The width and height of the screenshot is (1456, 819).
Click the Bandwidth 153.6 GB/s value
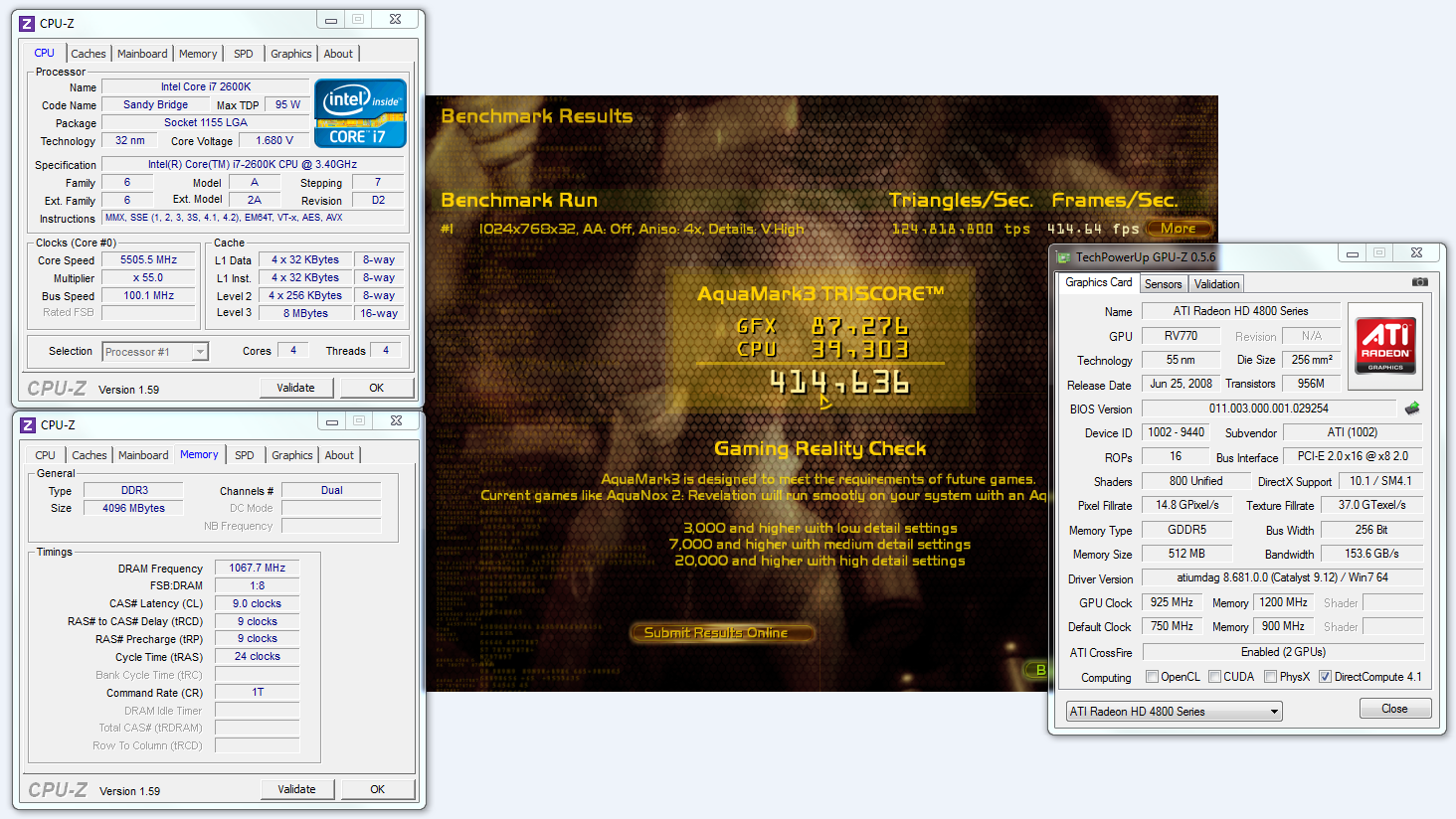[x=1371, y=554]
